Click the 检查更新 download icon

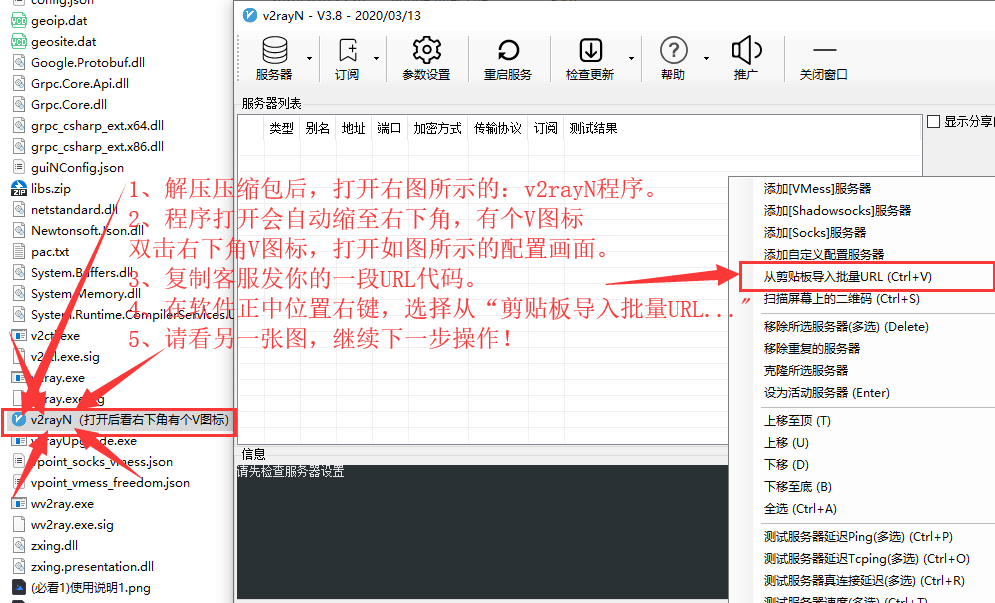point(591,50)
